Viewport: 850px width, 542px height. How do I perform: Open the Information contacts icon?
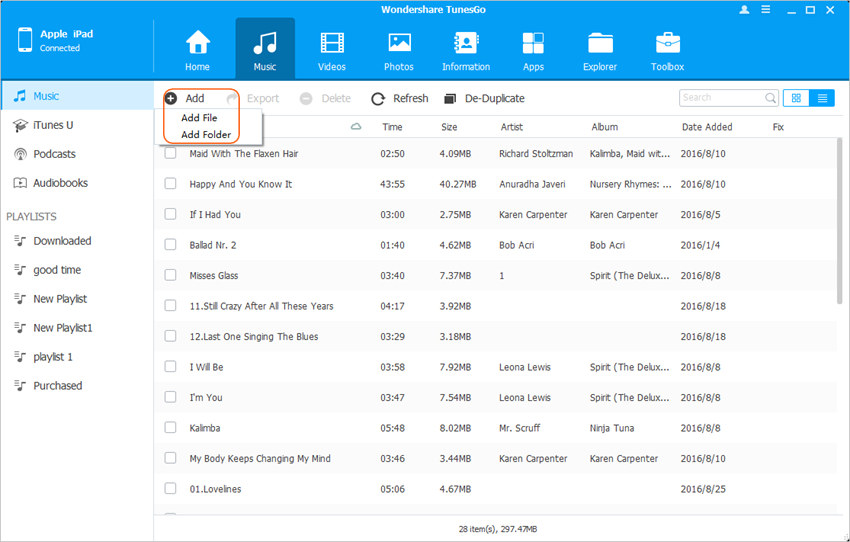[466, 44]
